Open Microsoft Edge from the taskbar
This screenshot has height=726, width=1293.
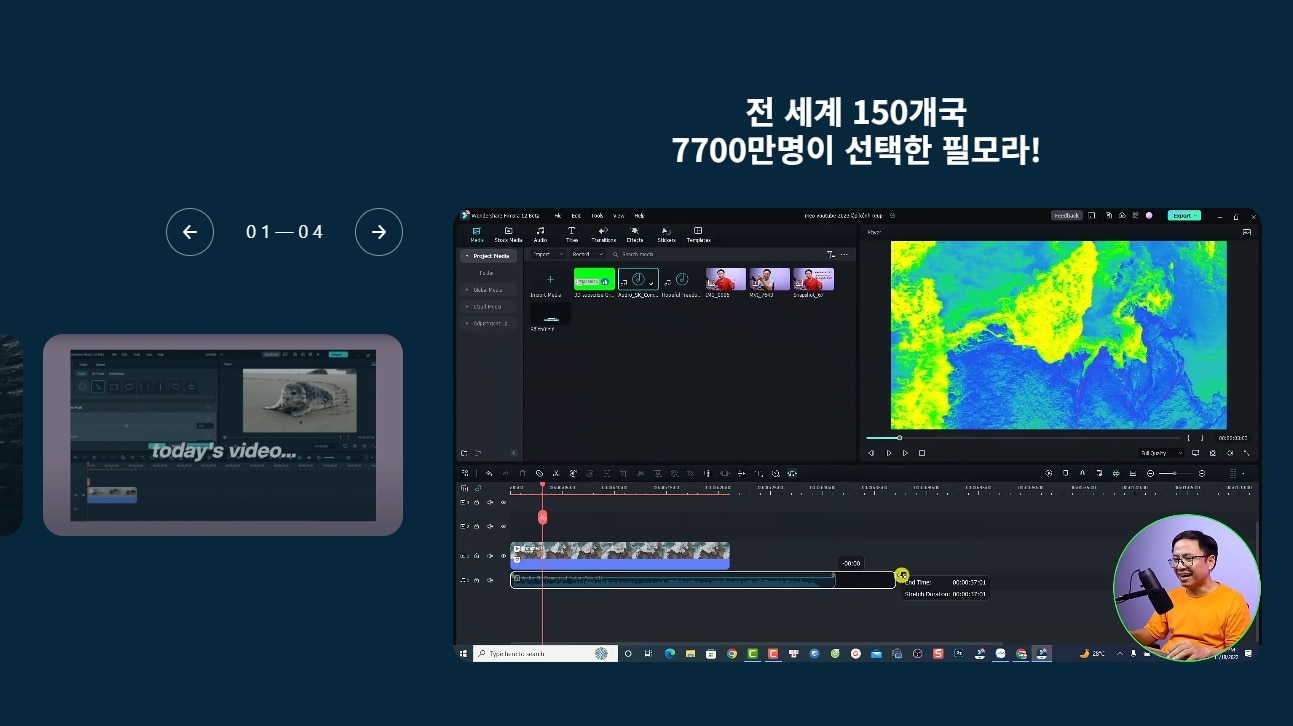coord(670,653)
